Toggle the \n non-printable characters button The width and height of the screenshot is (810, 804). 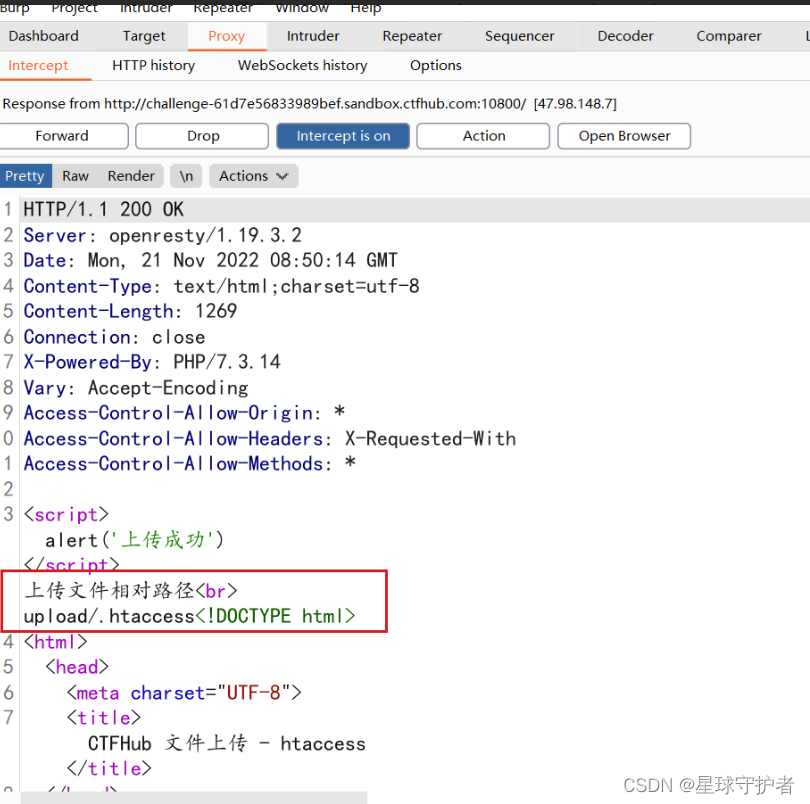186,176
